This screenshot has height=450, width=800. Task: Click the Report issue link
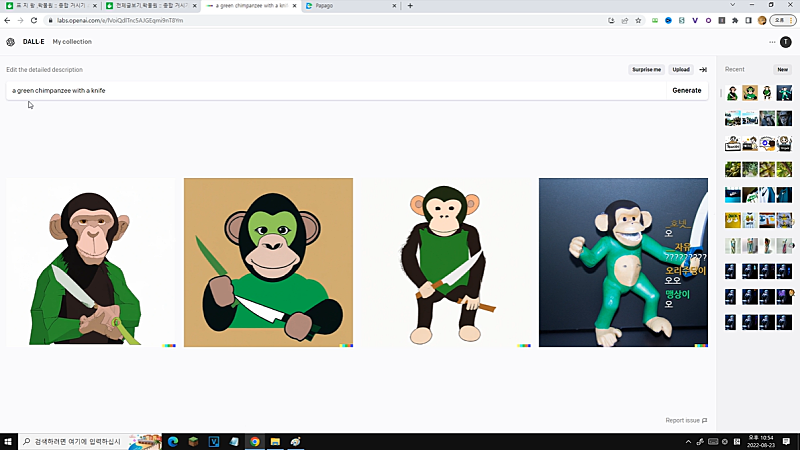686,420
